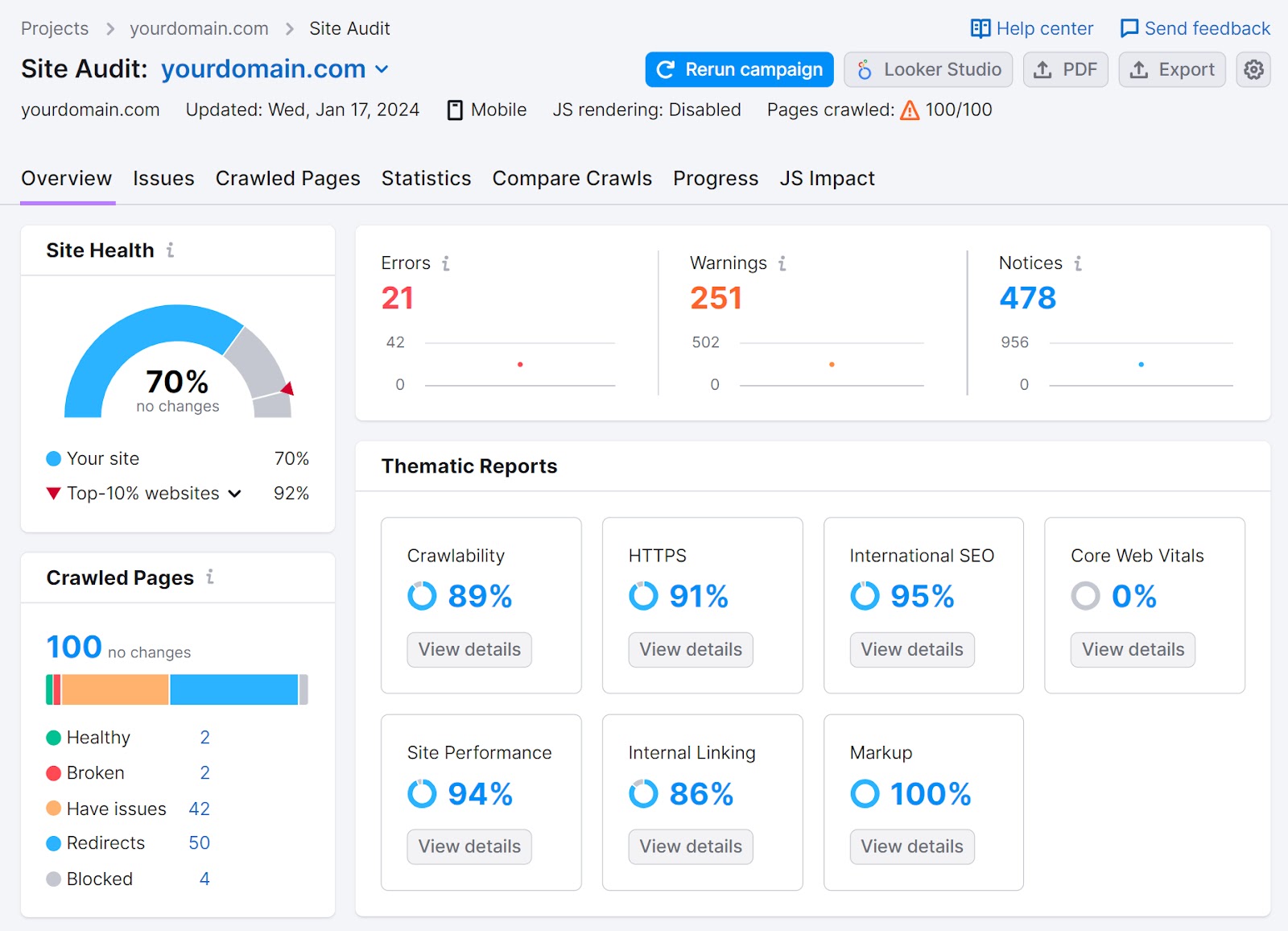Screen dimensions: 1288x931
Task: Switch to the Issues tab
Action: click(x=163, y=178)
